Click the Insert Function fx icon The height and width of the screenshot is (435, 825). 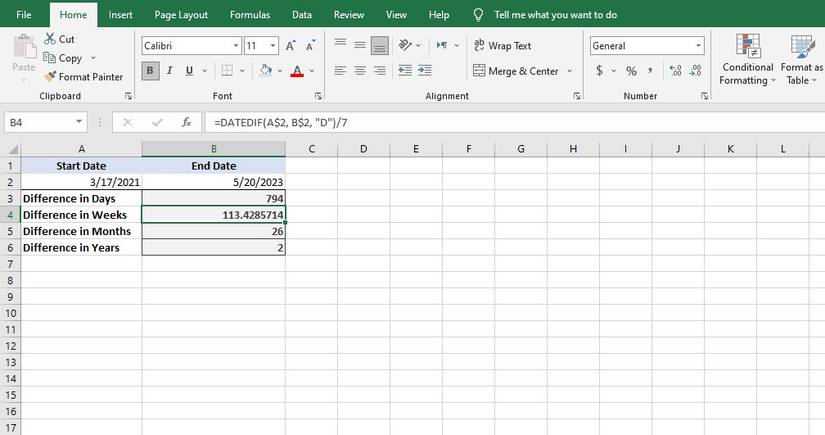186,122
